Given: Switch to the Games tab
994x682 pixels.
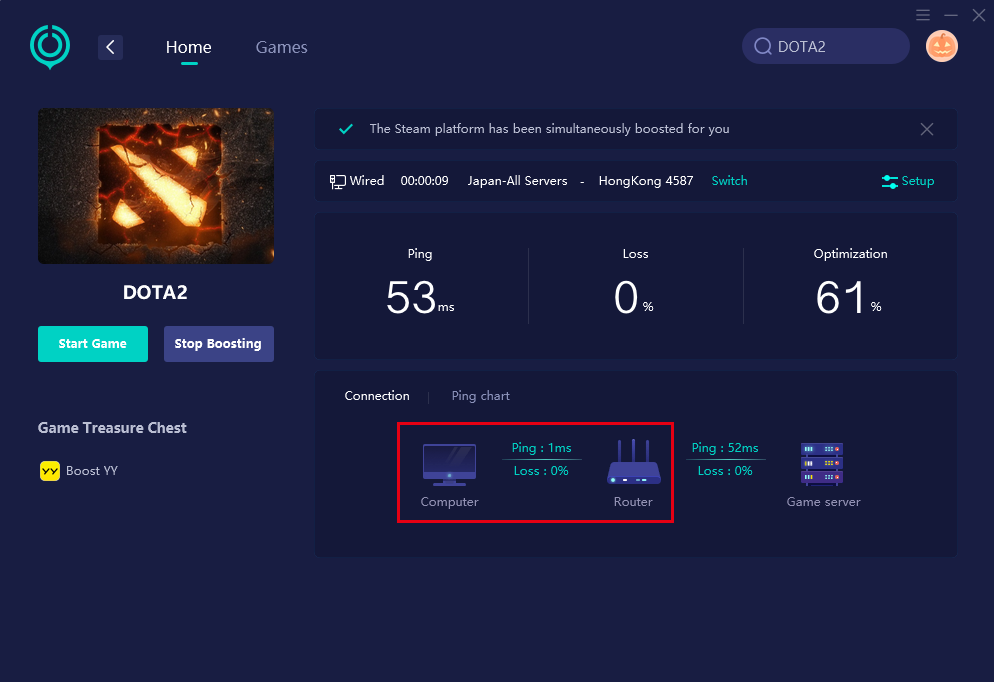Looking at the screenshot, I should (281, 47).
